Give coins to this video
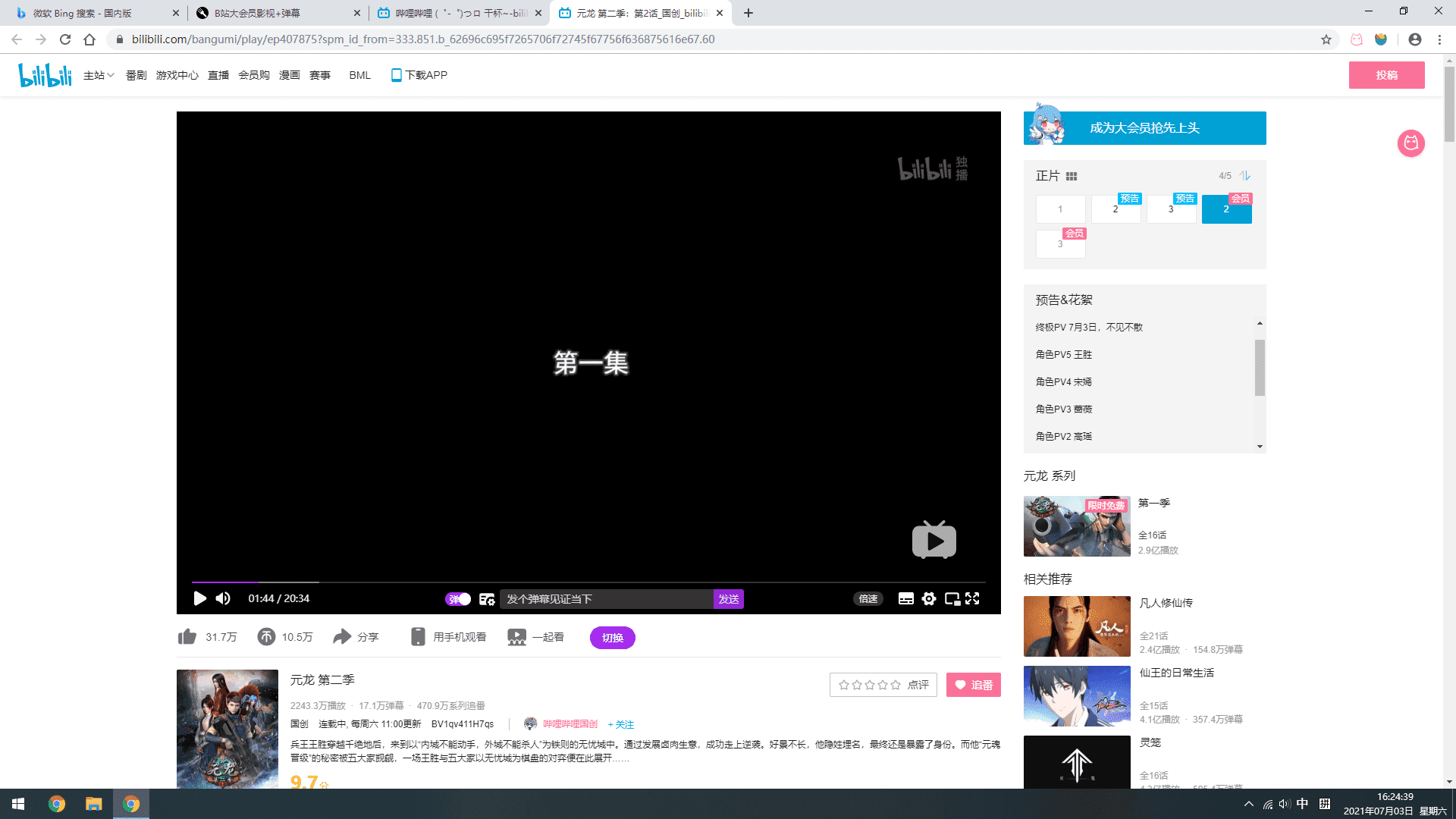The height and width of the screenshot is (819, 1456). 266,637
